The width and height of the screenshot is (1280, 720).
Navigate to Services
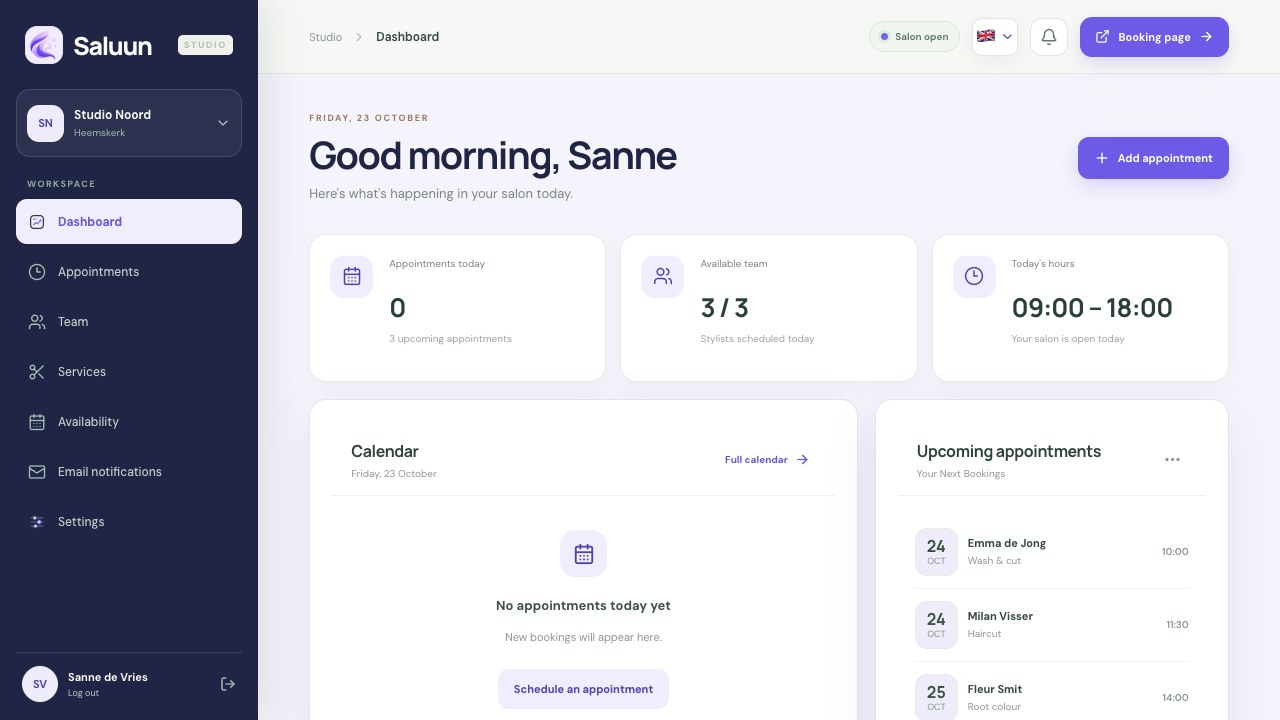pyautogui.click(x=129, y=372)
